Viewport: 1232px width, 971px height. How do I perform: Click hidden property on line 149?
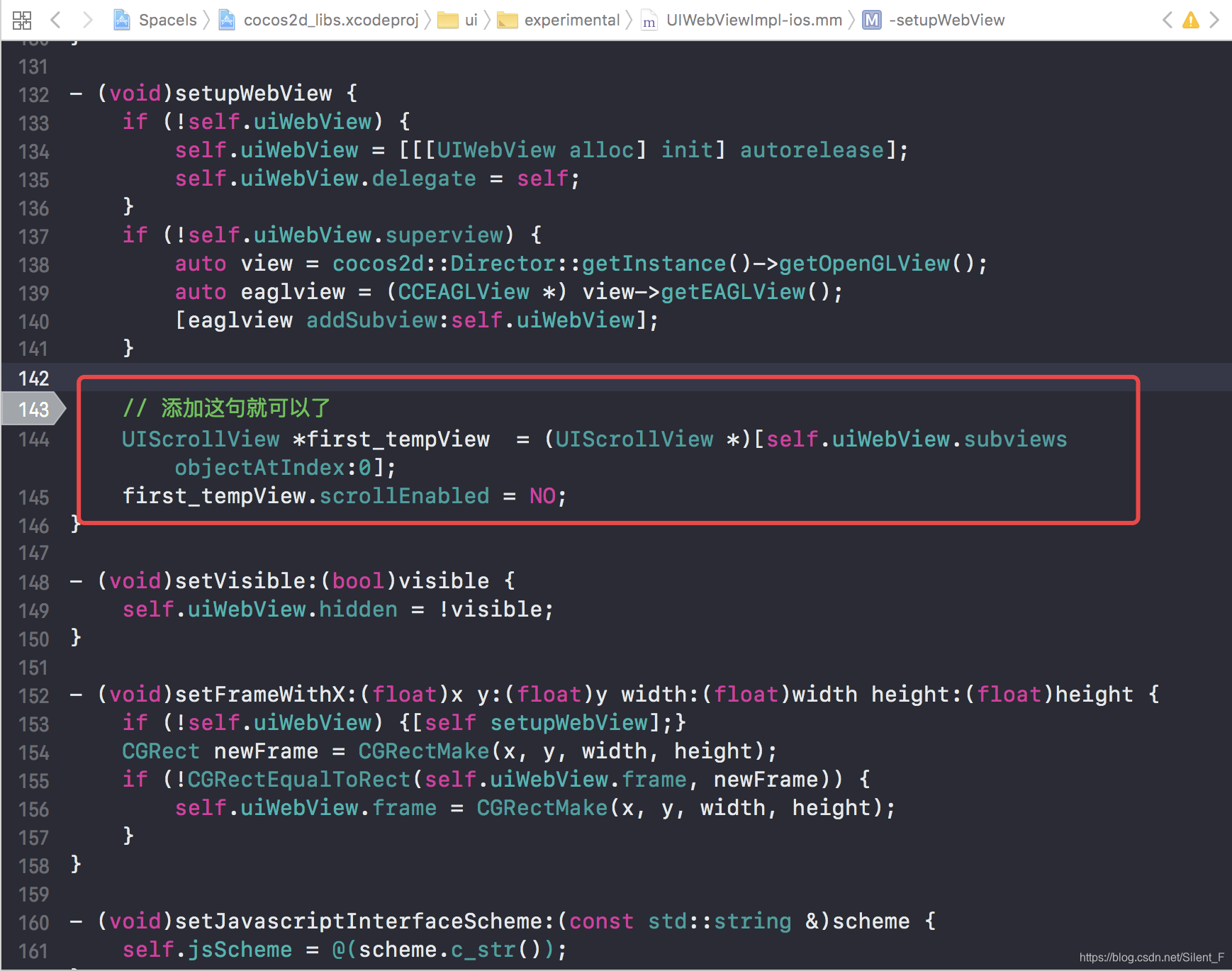pos(358,609)
